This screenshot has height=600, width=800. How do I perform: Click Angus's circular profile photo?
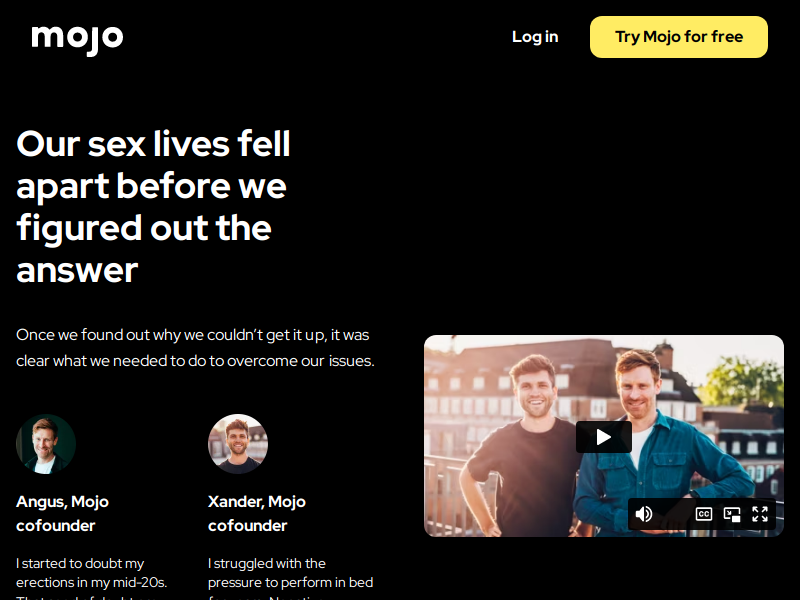tap(46, 444)
